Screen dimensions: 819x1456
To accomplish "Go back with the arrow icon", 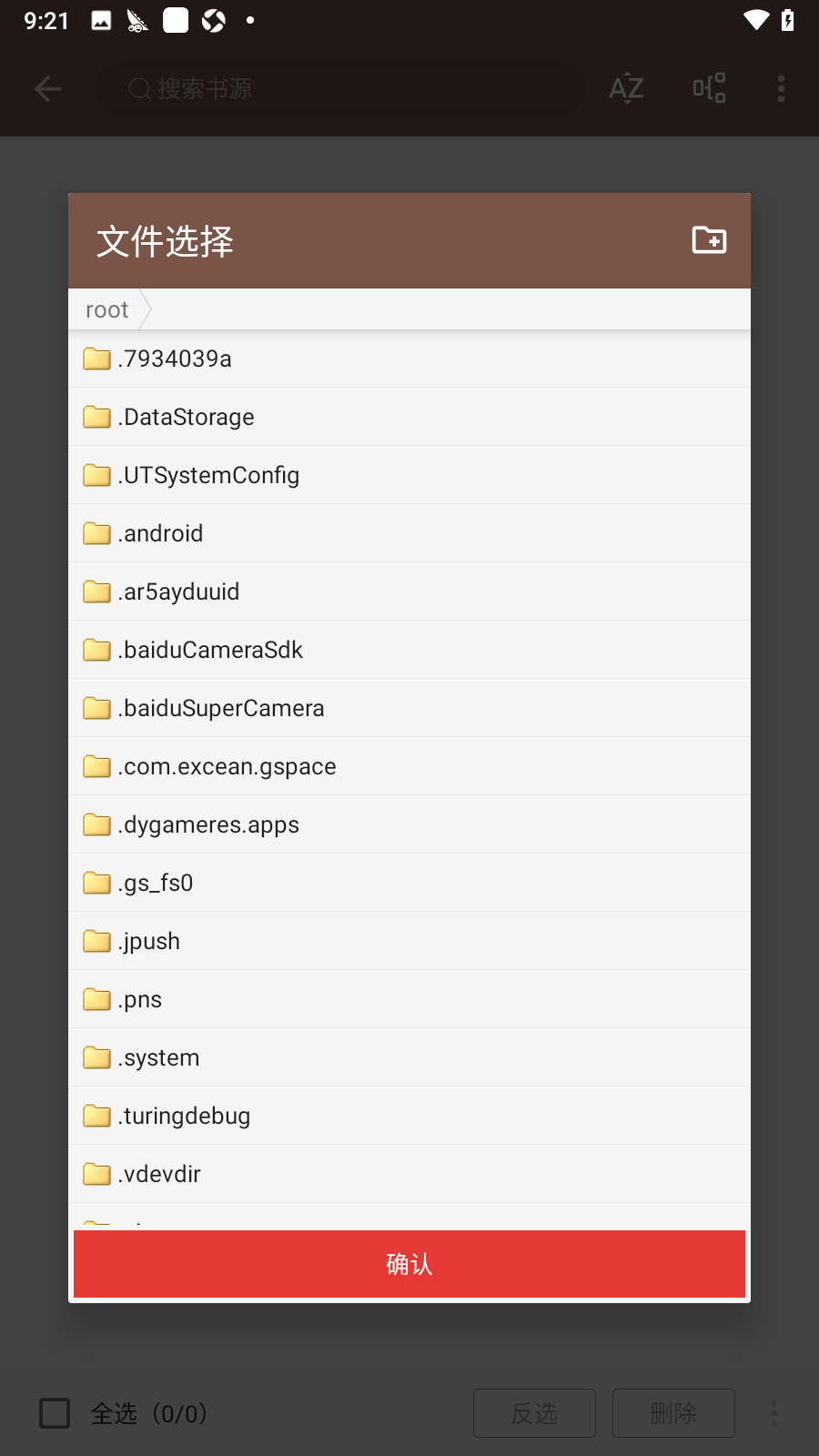I will [47, 88].
